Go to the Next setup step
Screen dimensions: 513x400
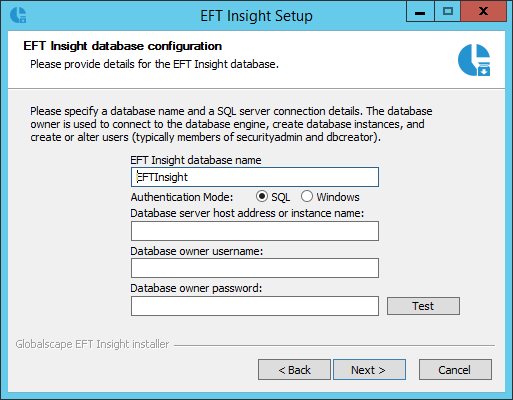point(369,370)
